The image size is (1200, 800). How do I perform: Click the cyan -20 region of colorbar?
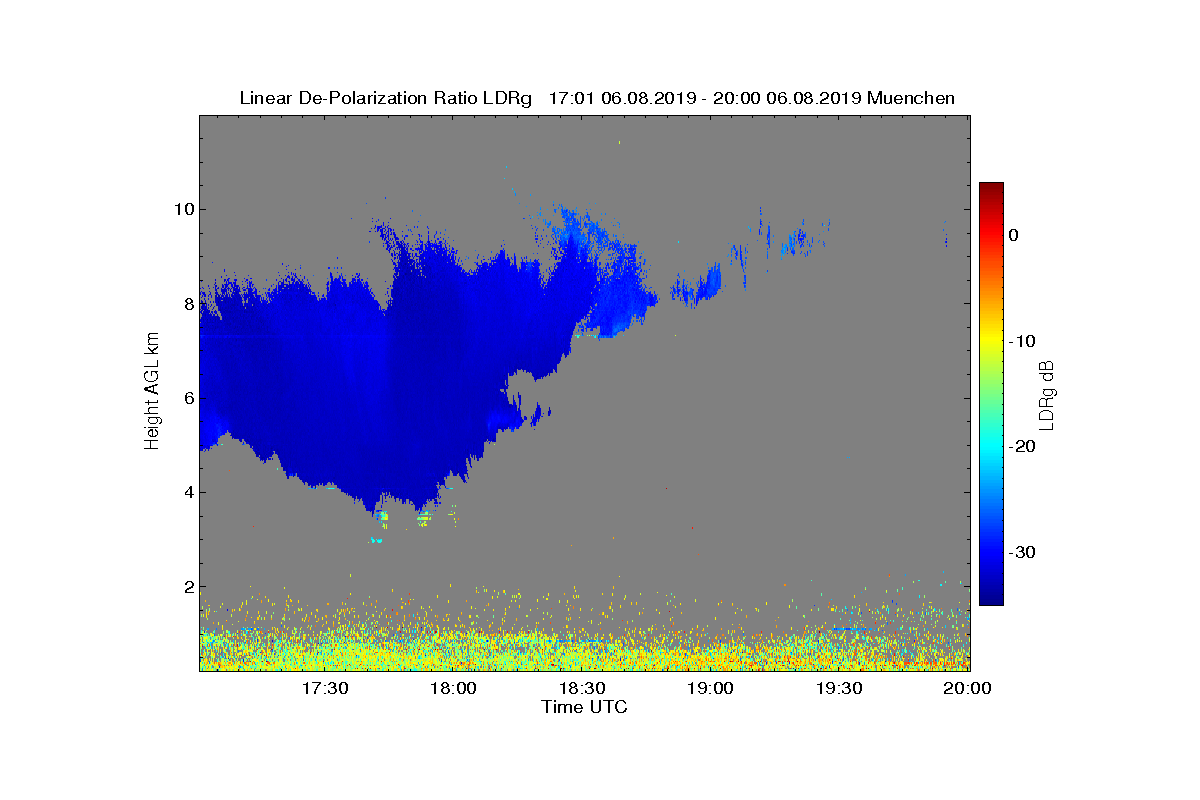pos(991,447)
